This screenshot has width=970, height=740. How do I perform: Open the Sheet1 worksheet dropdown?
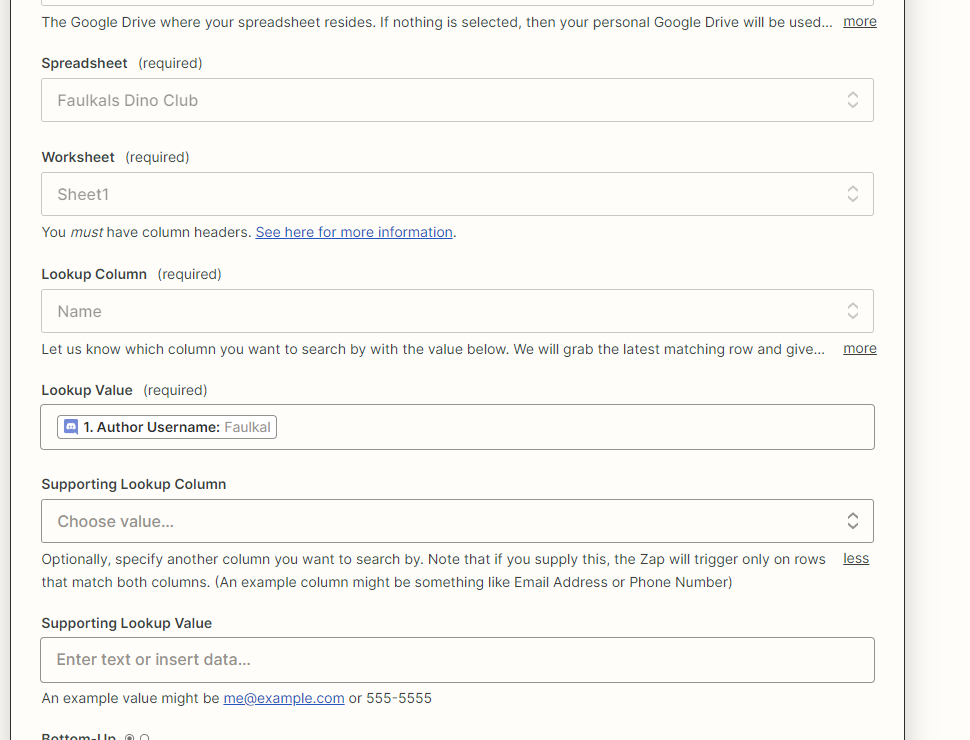457,194
